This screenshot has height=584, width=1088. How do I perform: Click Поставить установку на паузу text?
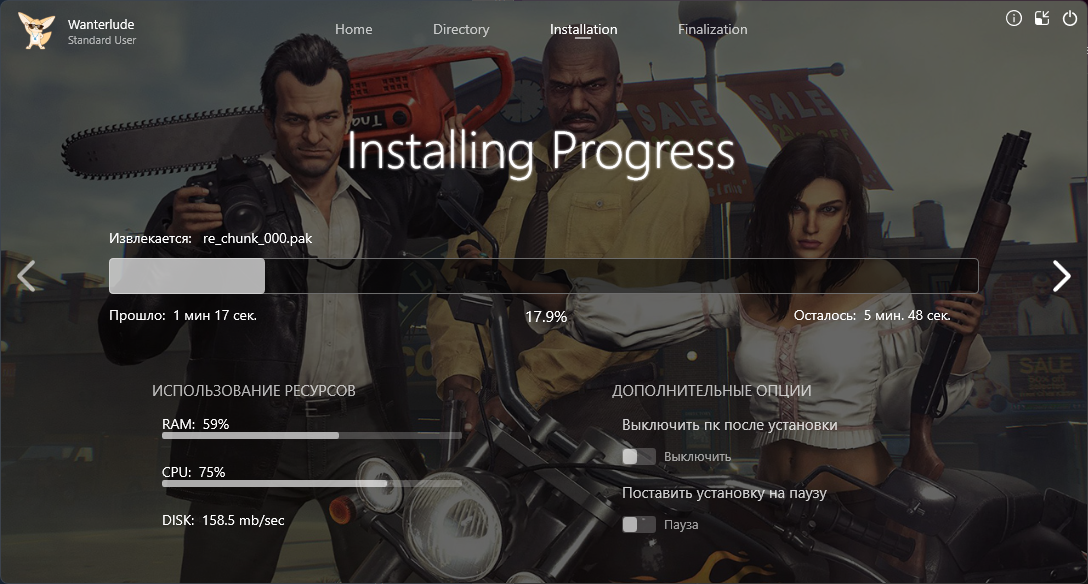click(724, 493)
